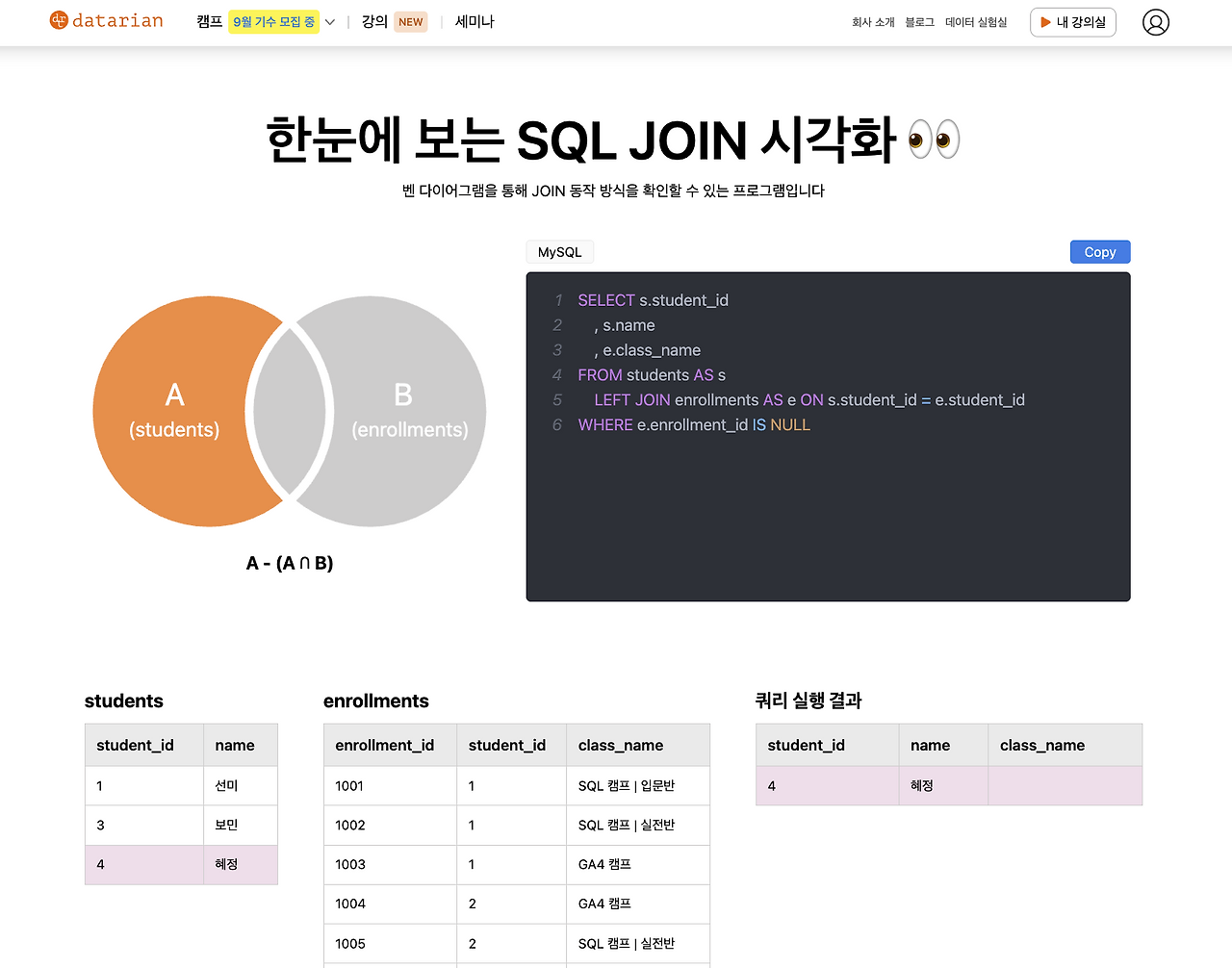Image resolution: width=1232 pixels, height=968 pixels.
Task: Open 내 강의실 button
Action: [x=1073, y=22]
